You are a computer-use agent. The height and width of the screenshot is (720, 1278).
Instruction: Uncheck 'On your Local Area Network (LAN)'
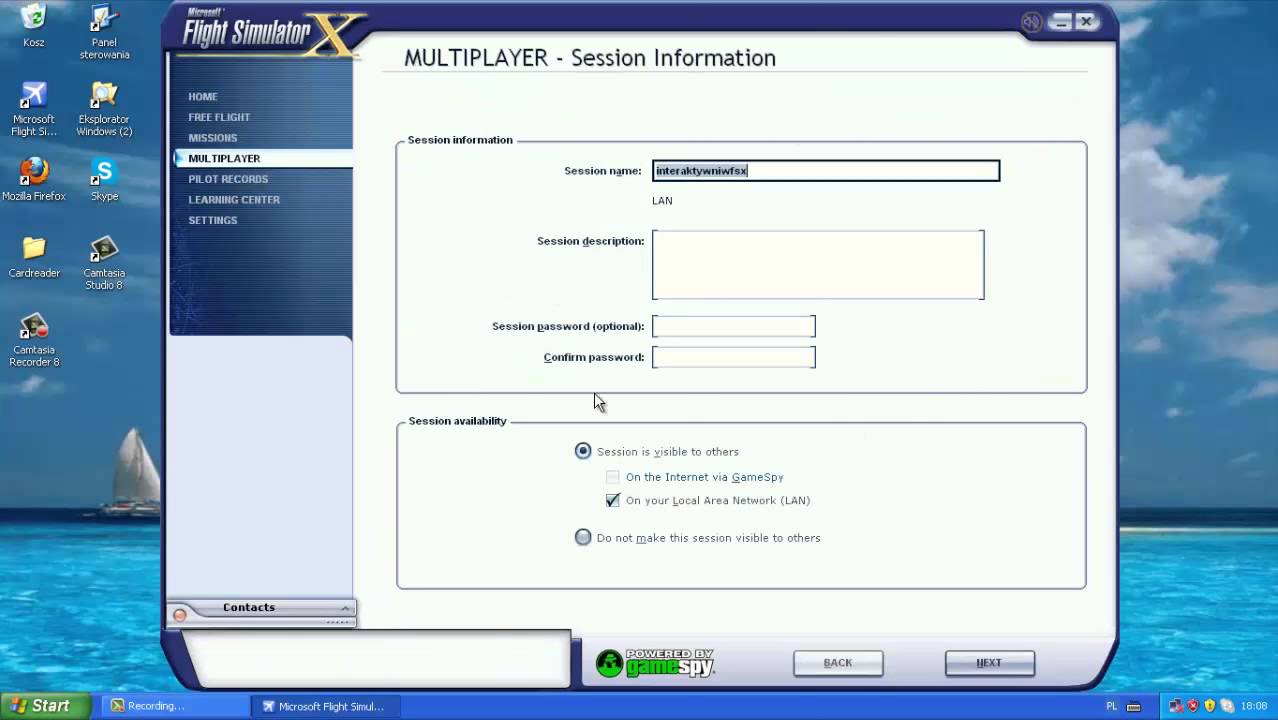coord(613,500)
